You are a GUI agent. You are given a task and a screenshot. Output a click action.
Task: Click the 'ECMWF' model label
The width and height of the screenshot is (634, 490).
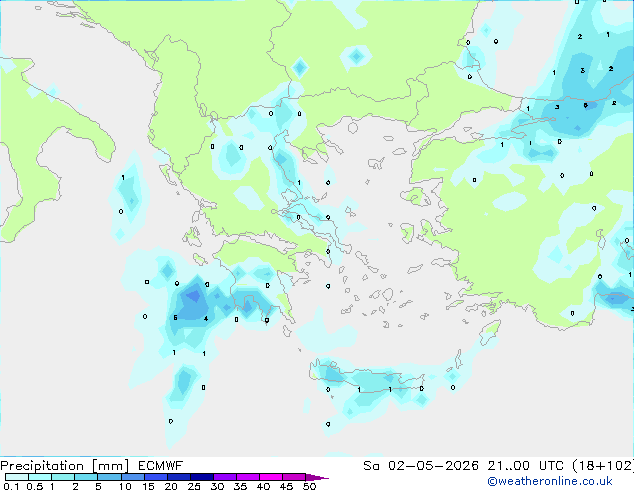pyautogui.click(x=161, y=465)
